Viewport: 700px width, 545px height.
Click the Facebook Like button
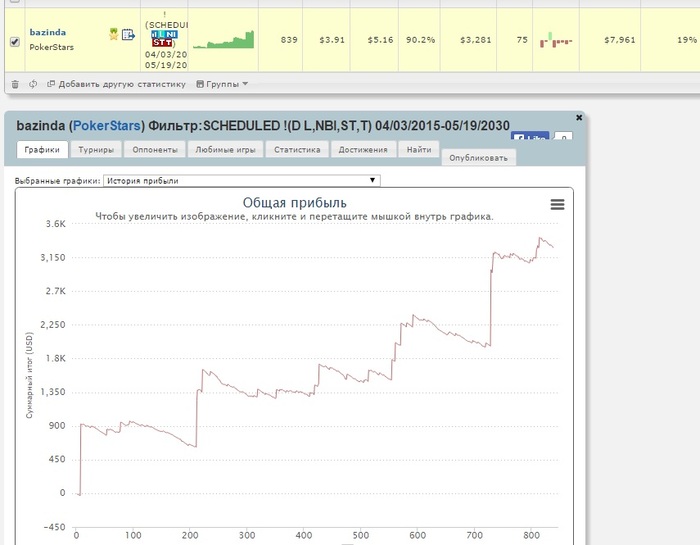tap(530, 137)
